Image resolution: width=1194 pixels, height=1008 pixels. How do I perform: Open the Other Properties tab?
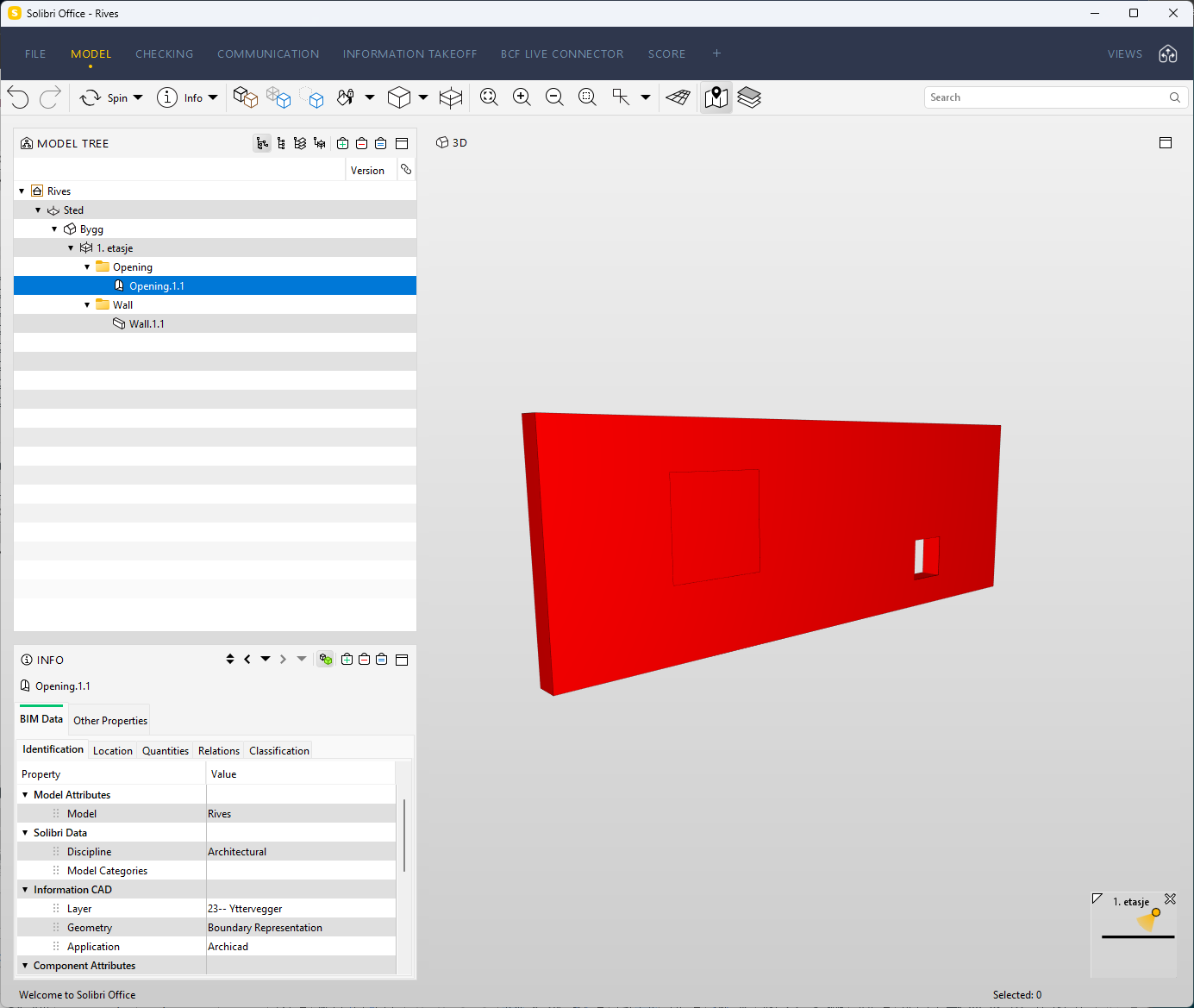click(110, 721)
